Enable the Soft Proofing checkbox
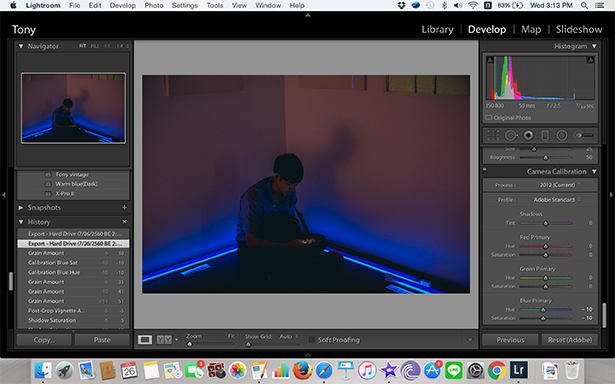Viewport: 615px width, 384px height. [312, 340]
